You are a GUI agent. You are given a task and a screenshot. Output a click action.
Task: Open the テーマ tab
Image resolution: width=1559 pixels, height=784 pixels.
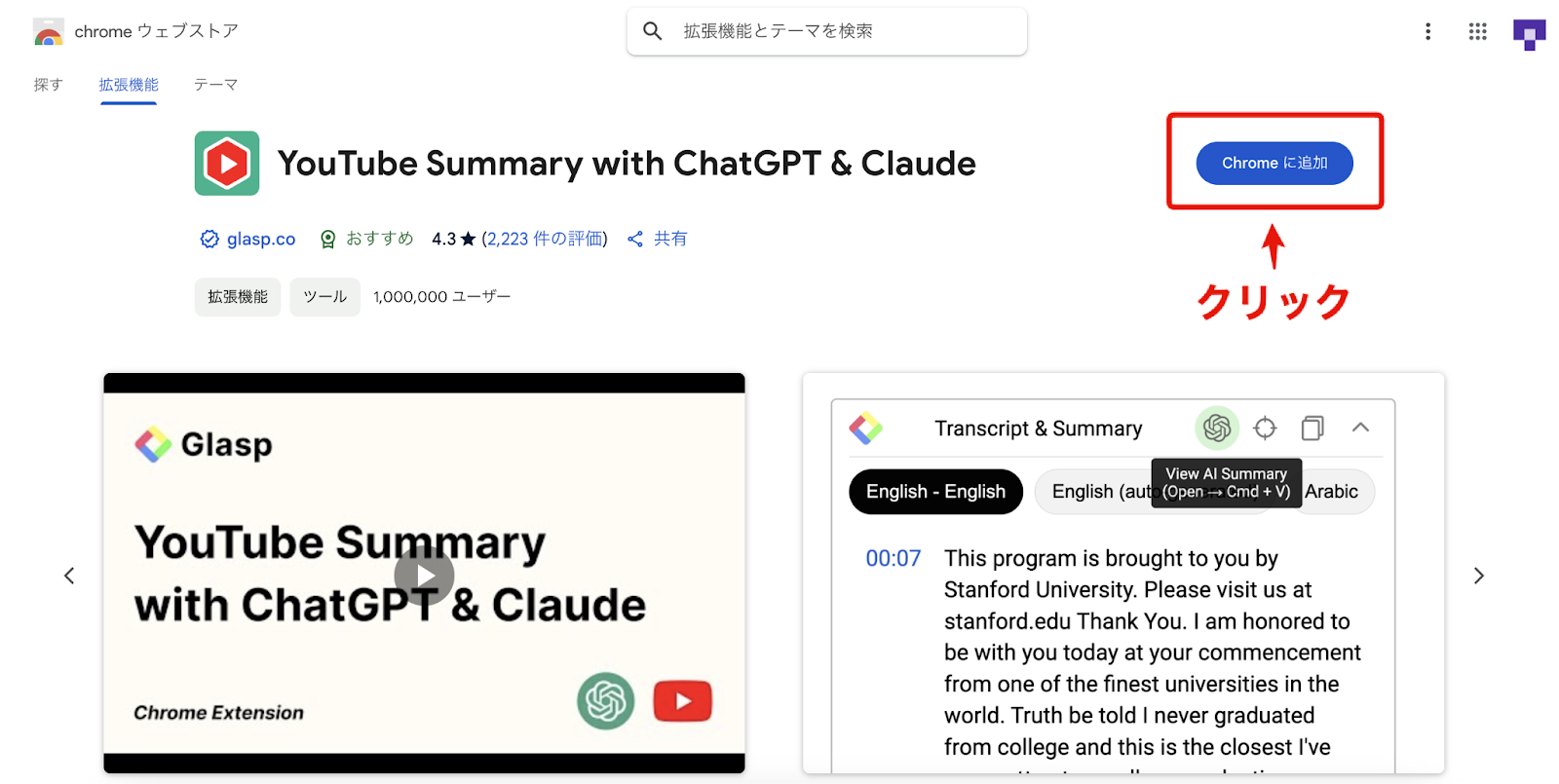(215, 85)
